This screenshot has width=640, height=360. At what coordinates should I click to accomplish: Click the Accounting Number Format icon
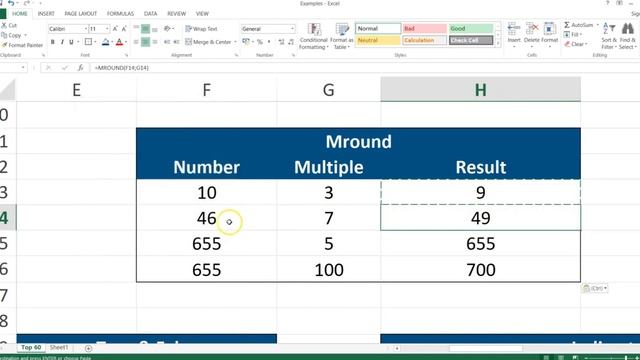(246, 42)
